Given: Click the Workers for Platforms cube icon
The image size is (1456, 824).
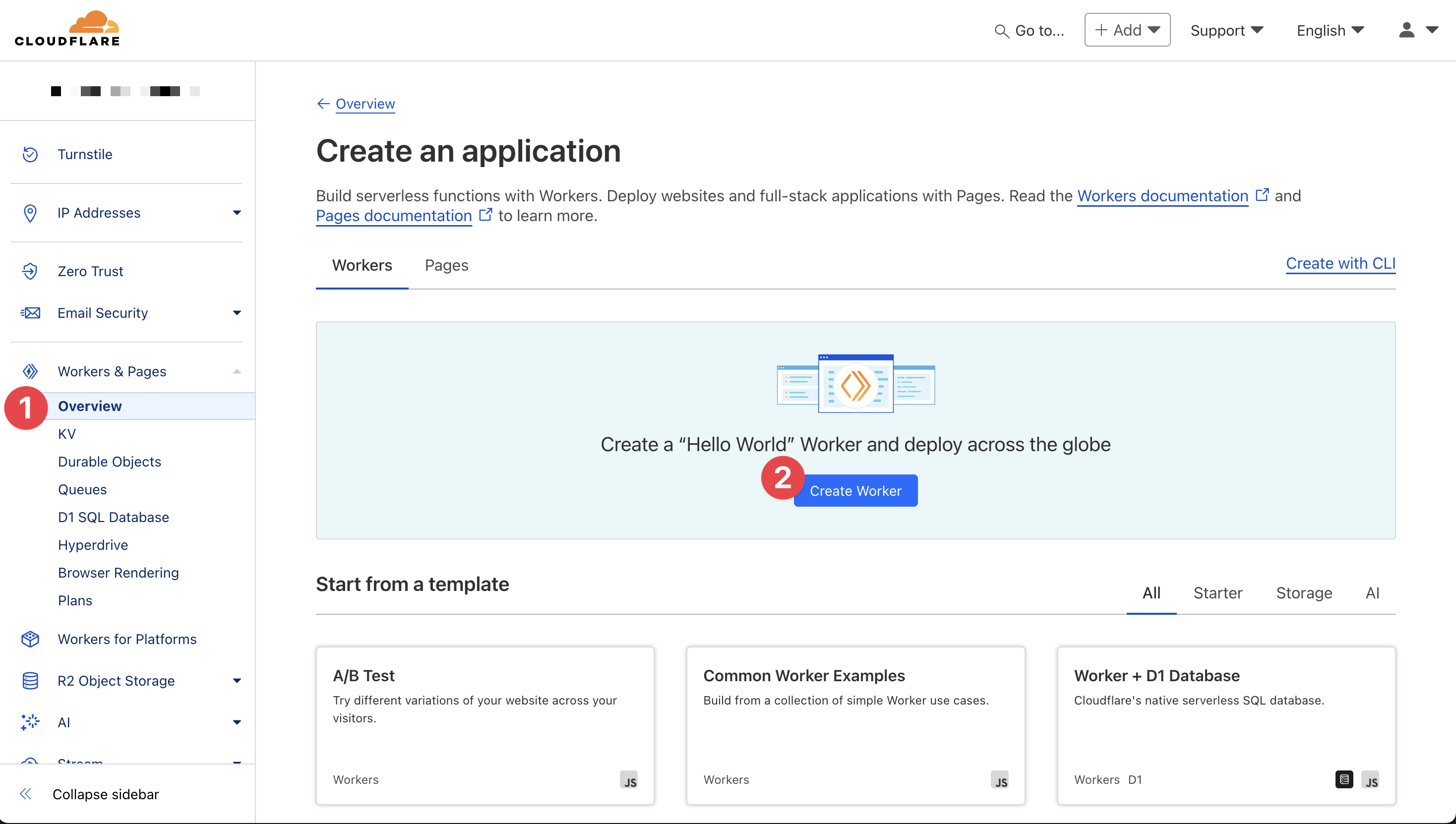Looking at the screenshot, I should [30, 640].
